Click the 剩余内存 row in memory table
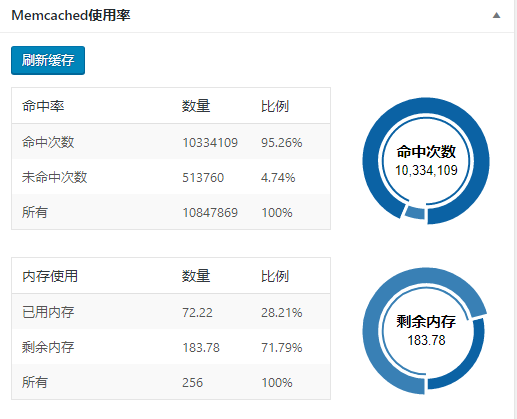517x419 pixels. coord(171,347)
